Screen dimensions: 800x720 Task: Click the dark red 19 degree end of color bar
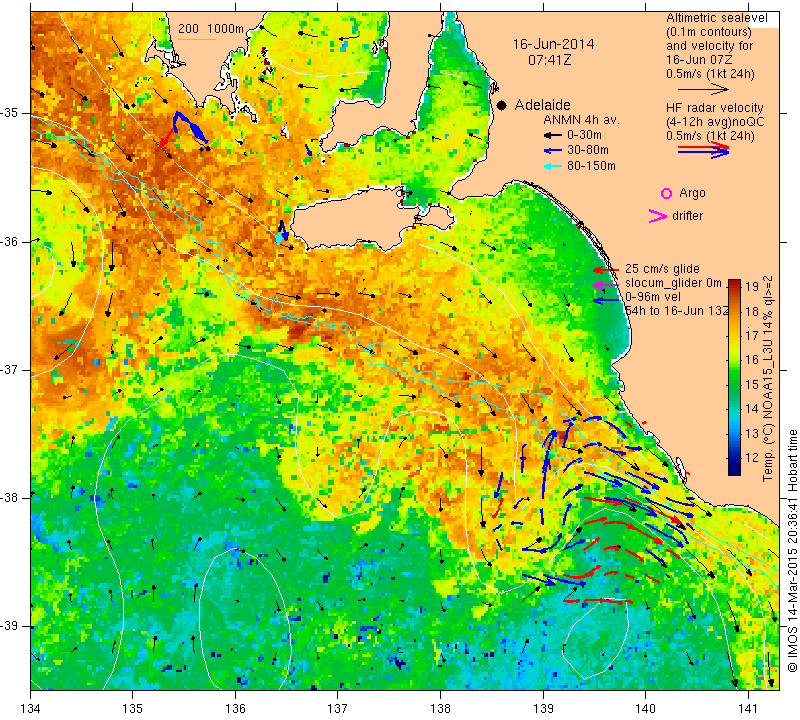coord(734,283)
